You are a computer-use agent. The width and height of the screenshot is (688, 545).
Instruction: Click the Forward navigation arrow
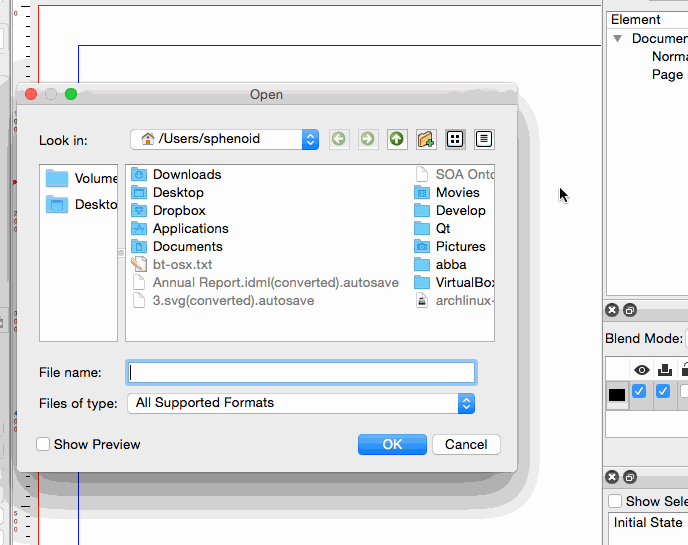(368, 139)
